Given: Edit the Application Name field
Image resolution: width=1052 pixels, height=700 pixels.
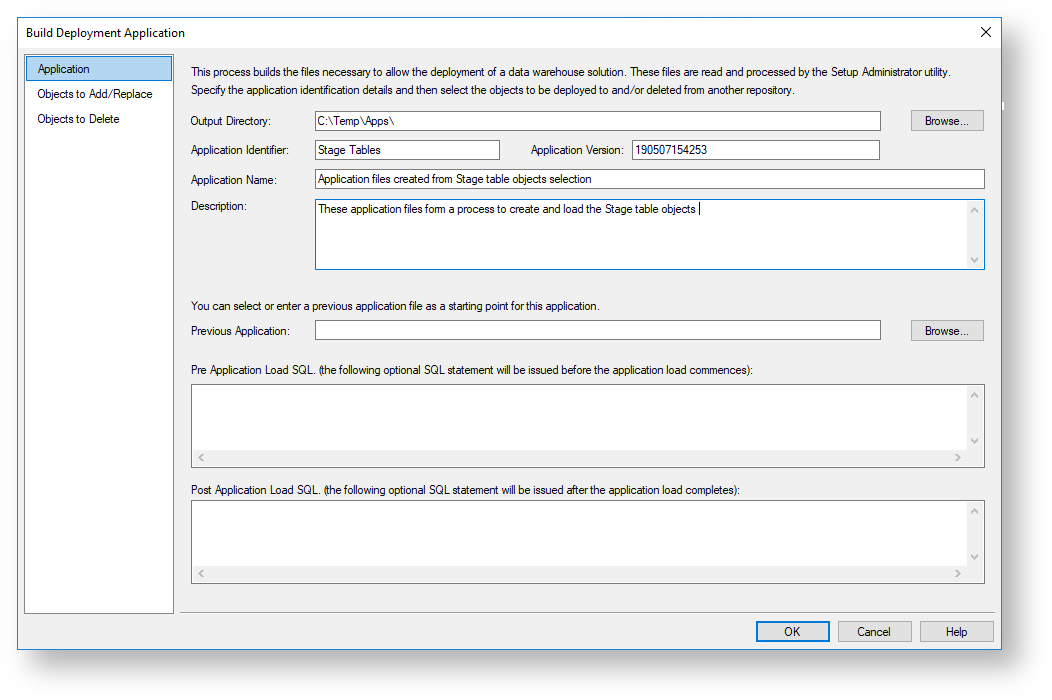Looking at the screenshot, I should pyautogui.click(x=649, y=179).
